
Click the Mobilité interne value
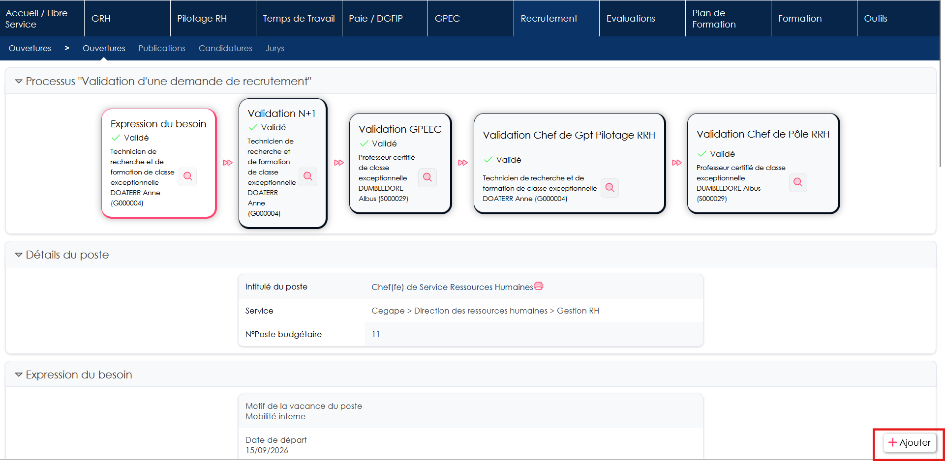(275, 416)
